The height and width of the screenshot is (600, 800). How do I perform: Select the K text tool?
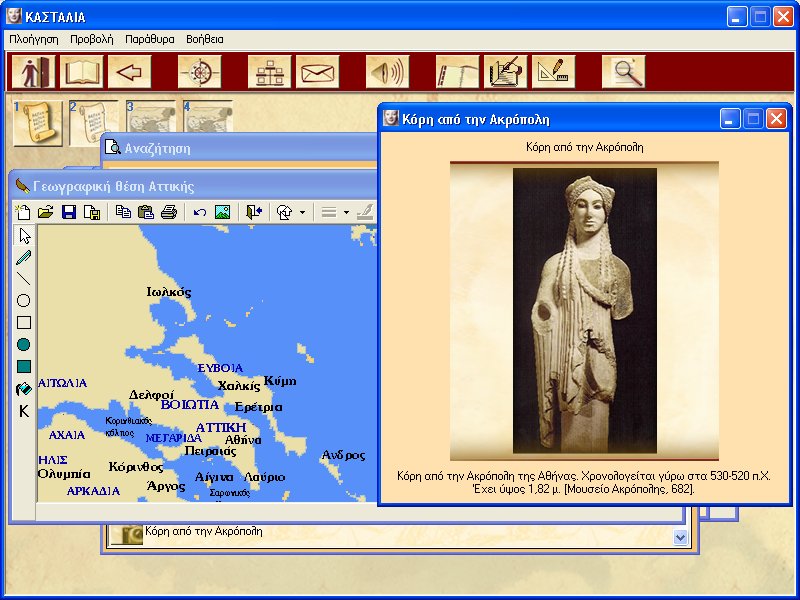tap(24, 411)
